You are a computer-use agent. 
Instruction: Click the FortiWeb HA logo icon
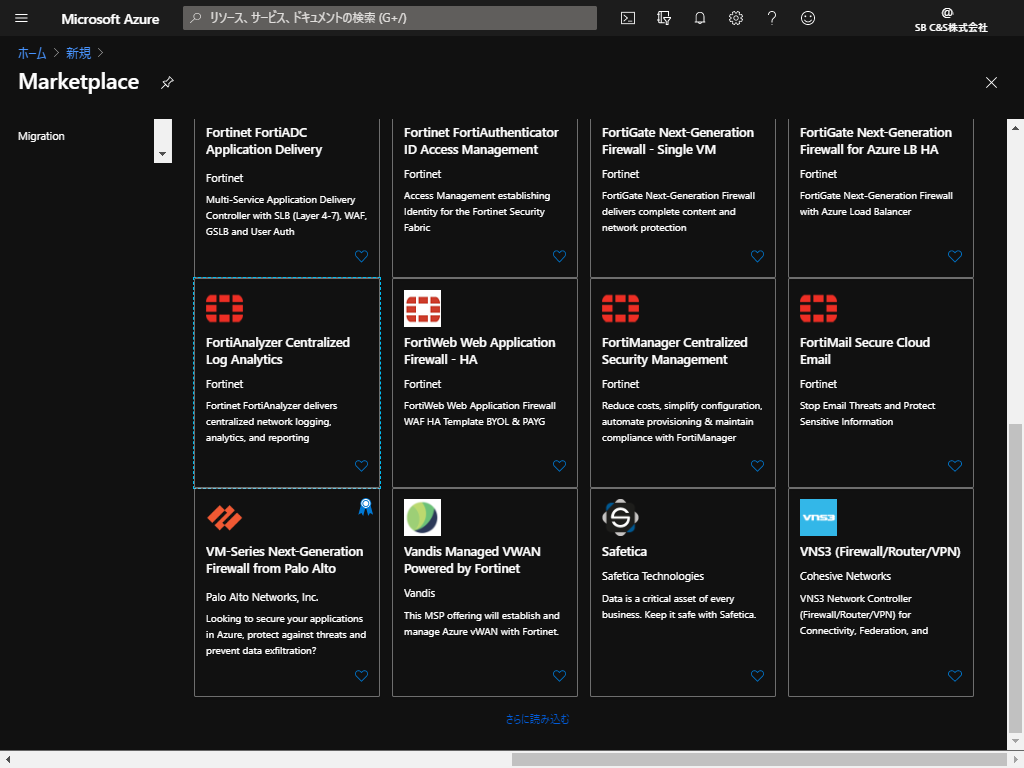coord(423,308)
